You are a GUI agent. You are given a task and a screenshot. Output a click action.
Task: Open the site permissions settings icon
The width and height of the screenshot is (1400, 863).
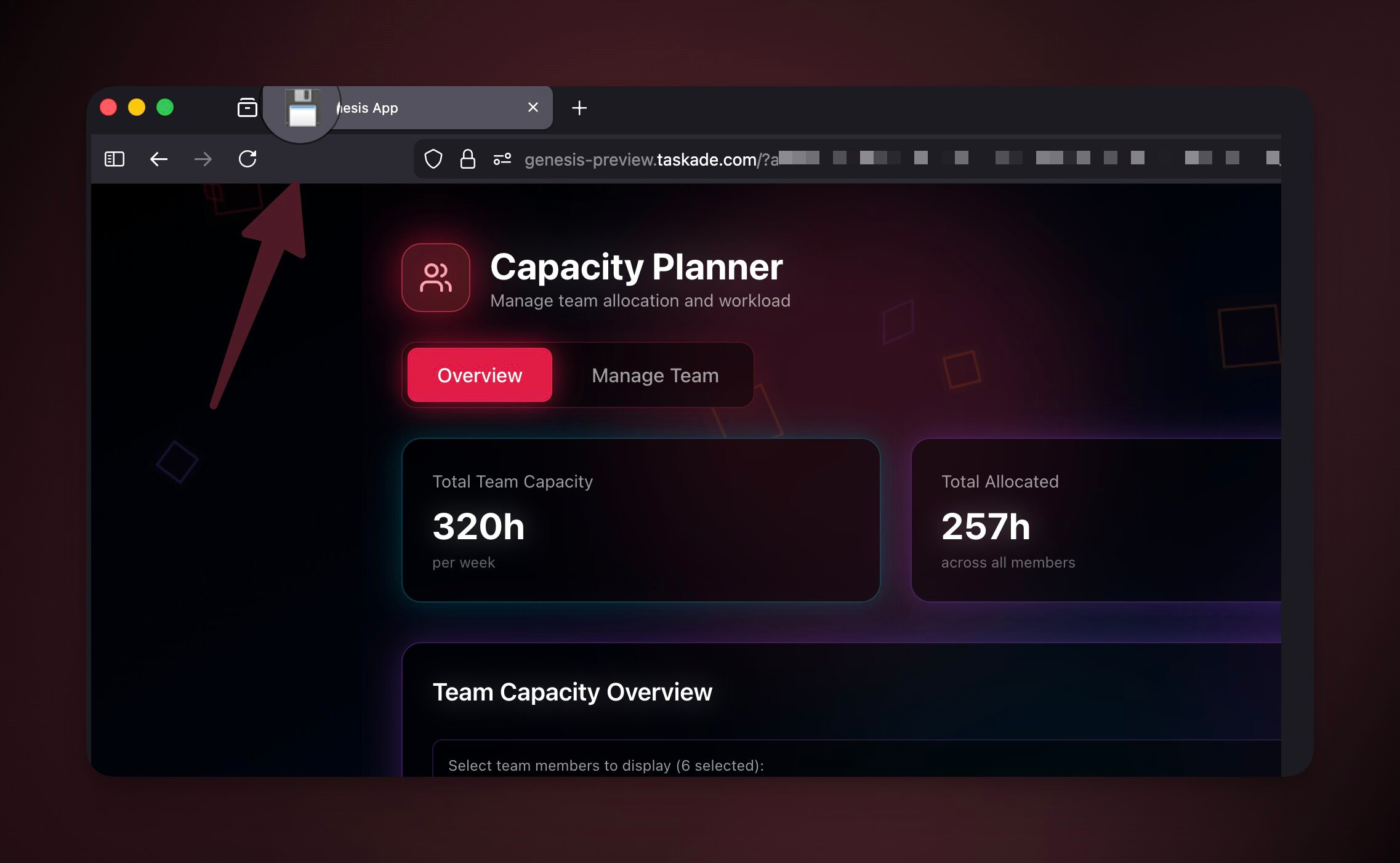(x=502, y=159)
